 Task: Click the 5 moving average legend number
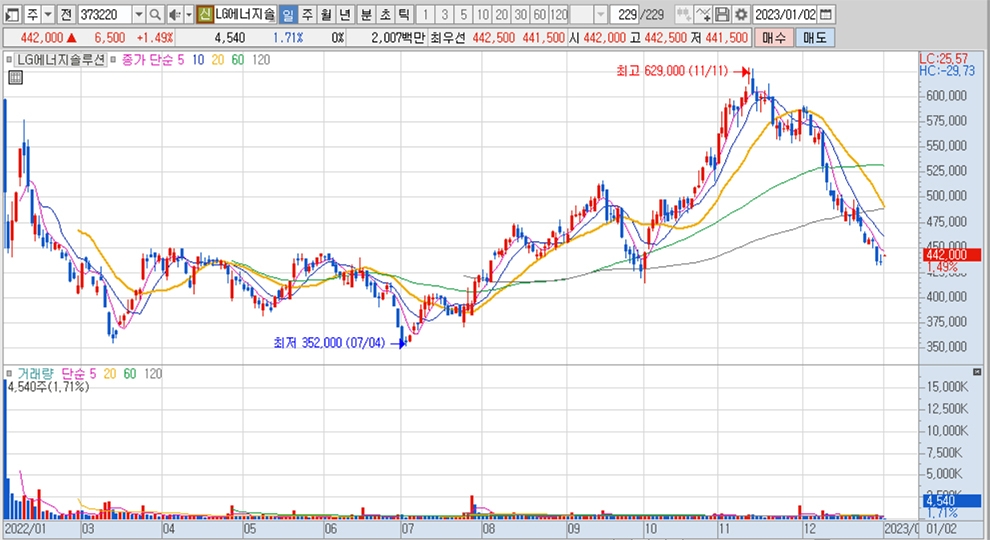click(181, 59)
